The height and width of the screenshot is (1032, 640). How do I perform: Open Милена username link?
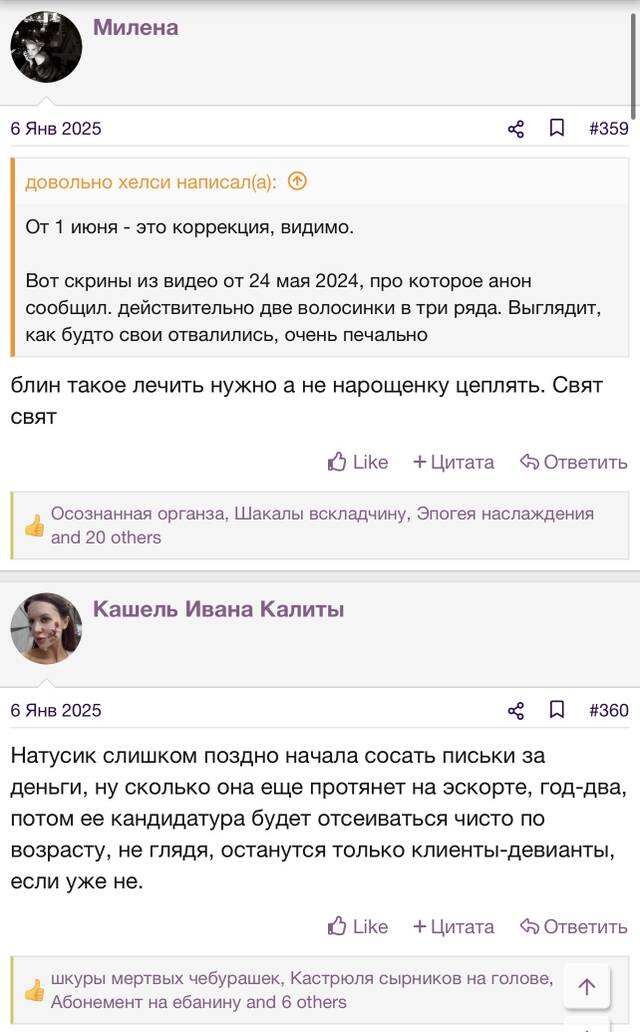[136, 28]
